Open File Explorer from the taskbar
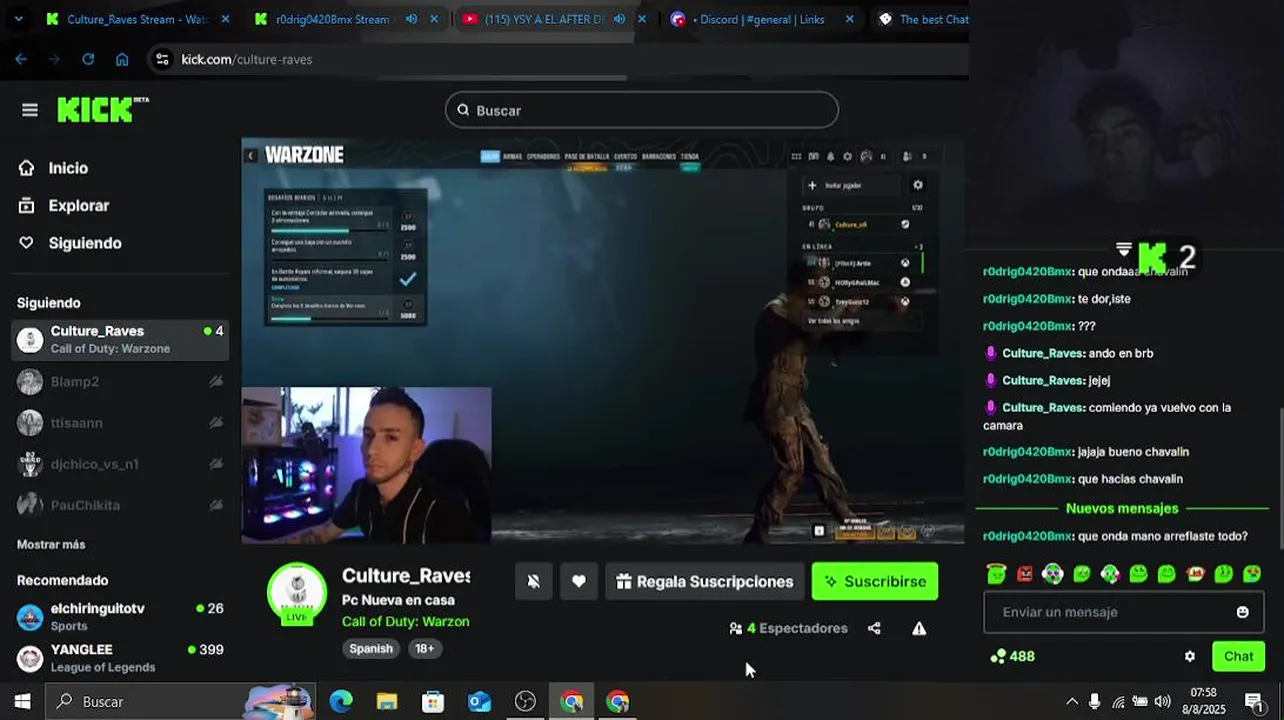Viewport: 1284px width, 720px height. 387,701
